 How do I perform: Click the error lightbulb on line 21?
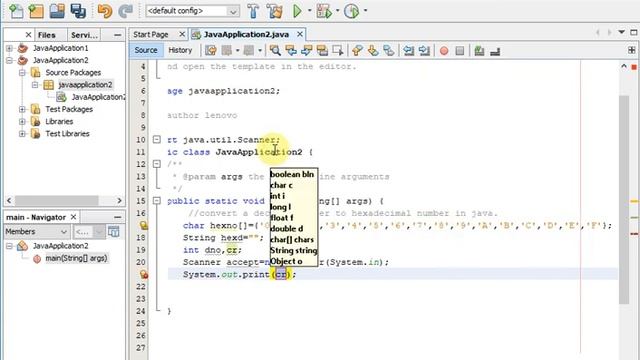pyautogui.click(x=144, y=274)
